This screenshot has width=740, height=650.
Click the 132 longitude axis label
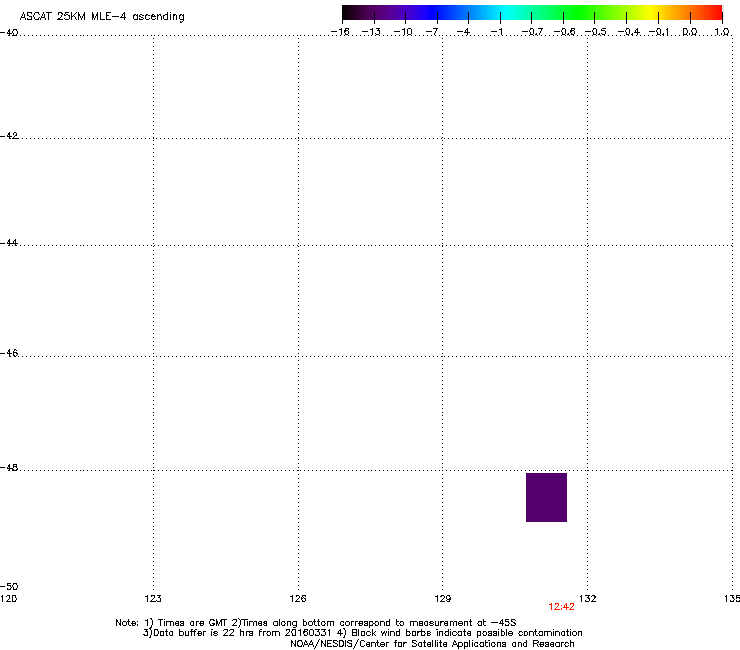(588, 599)
